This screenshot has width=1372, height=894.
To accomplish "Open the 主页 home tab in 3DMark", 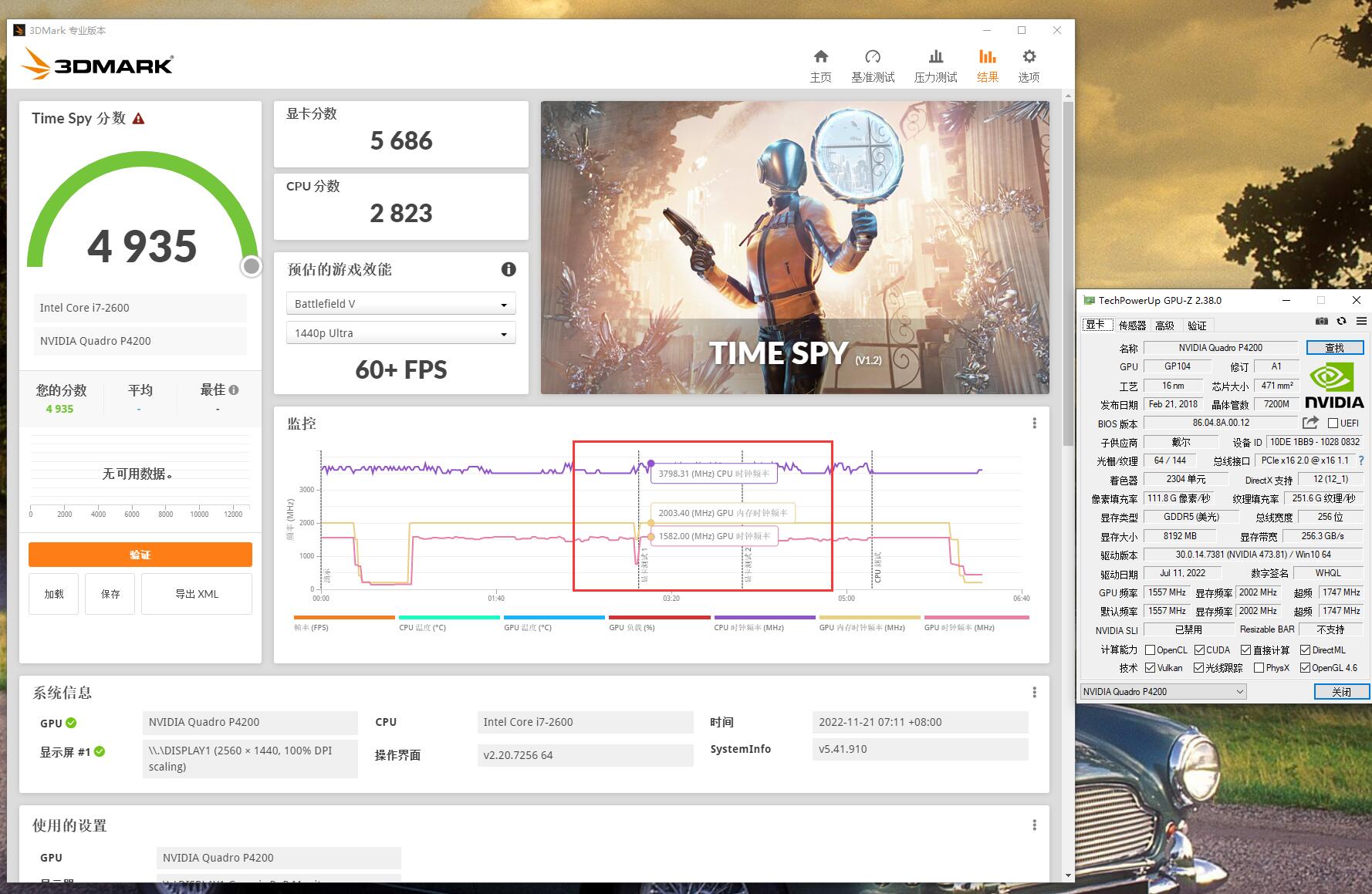I will click(820, 66).
